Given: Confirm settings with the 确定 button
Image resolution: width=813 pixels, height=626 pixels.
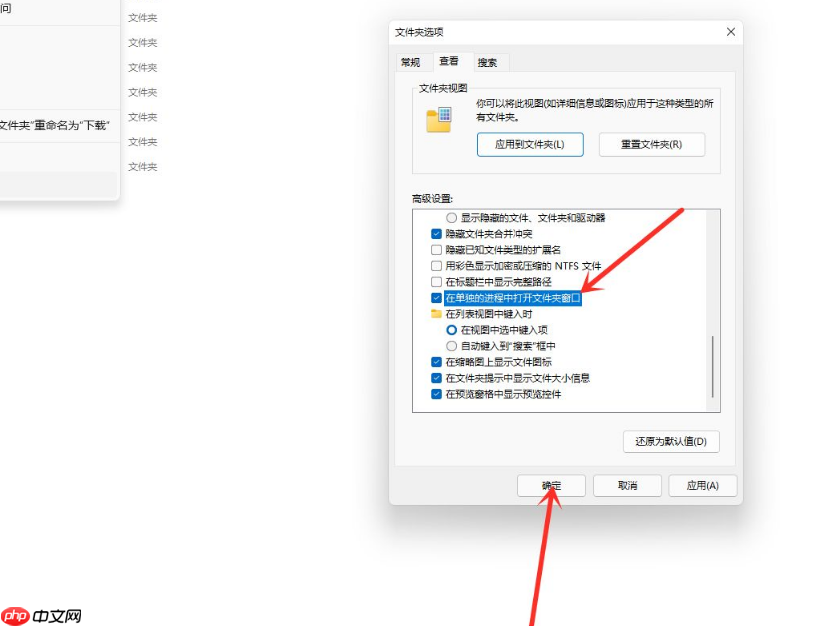Looking at the screenshot, I should tap(550, 485).
